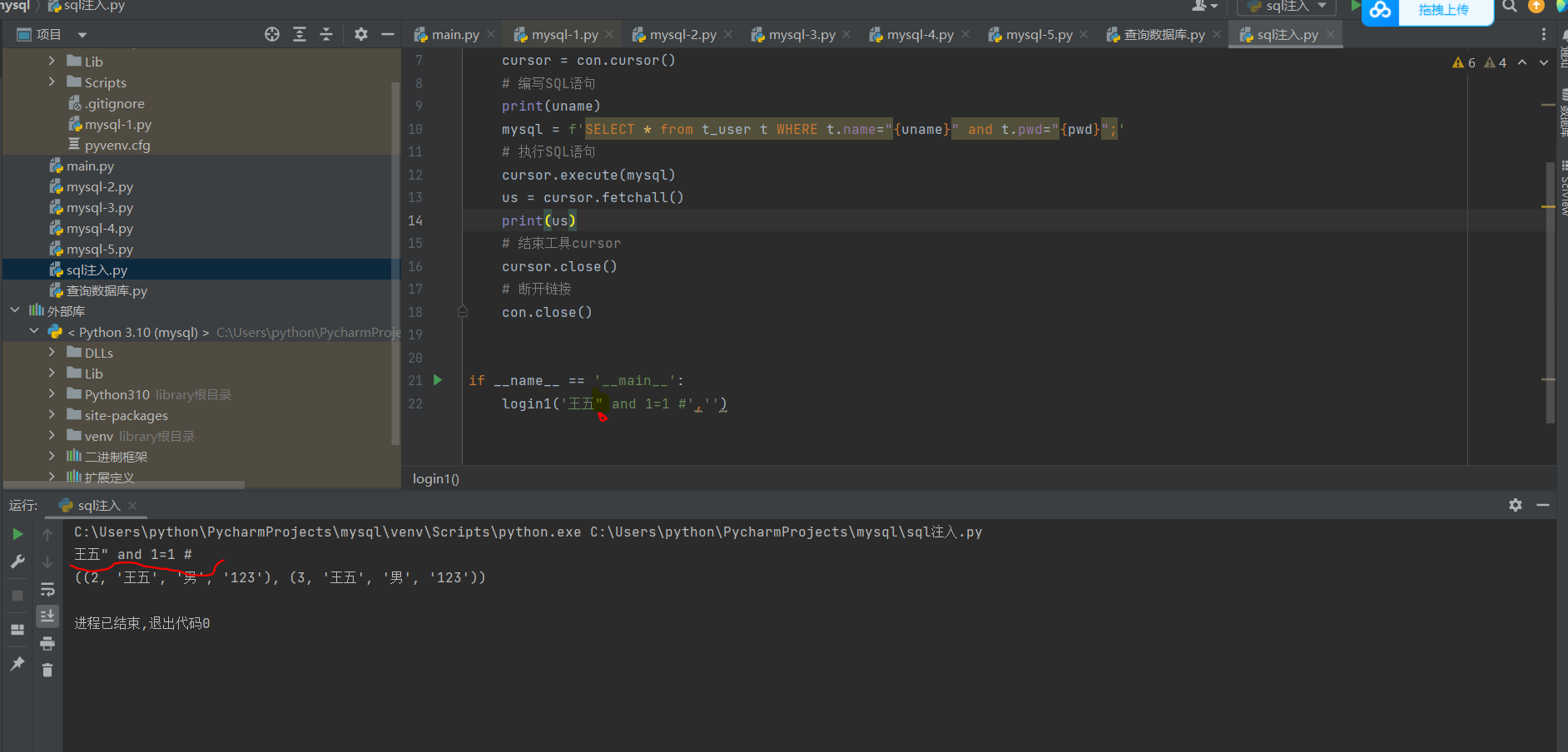
Task: Open project panel settings gear
Action: tap(361, 34)
